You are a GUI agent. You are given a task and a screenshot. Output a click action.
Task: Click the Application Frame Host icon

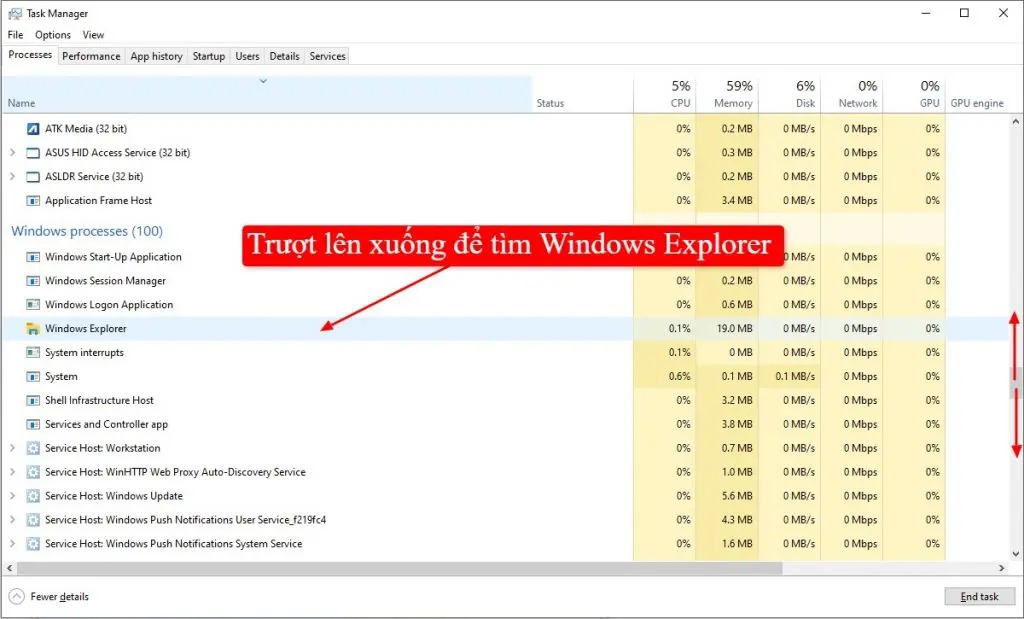[32, 201]
